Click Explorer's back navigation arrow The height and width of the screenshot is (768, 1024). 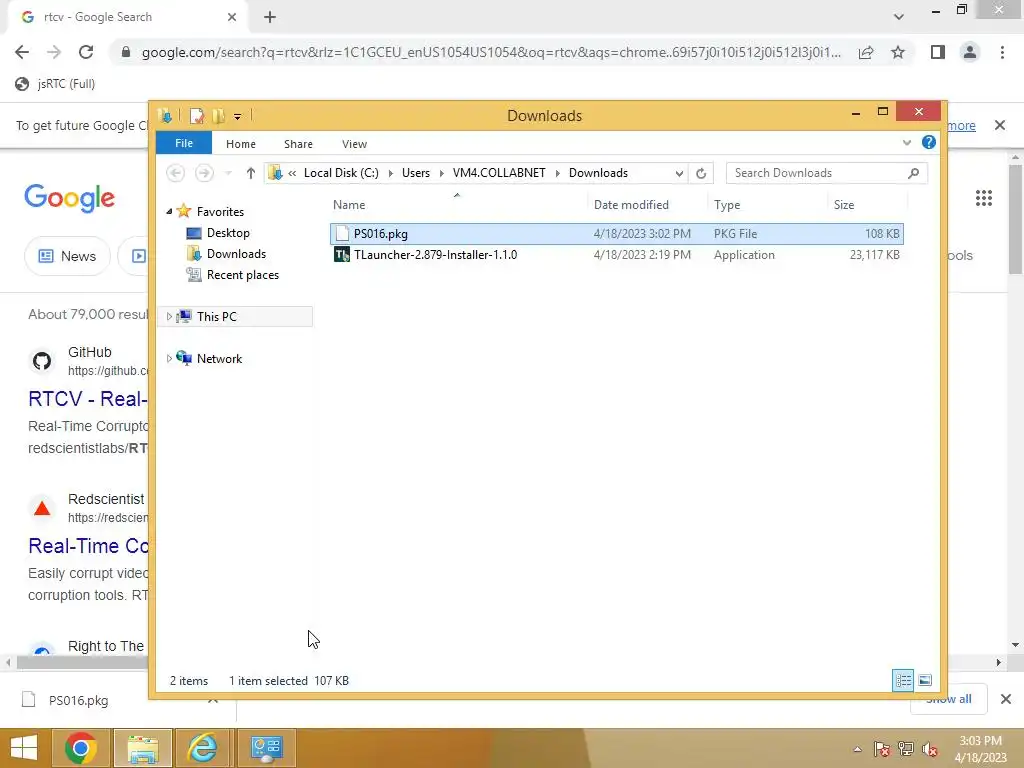tap(175, 173)
